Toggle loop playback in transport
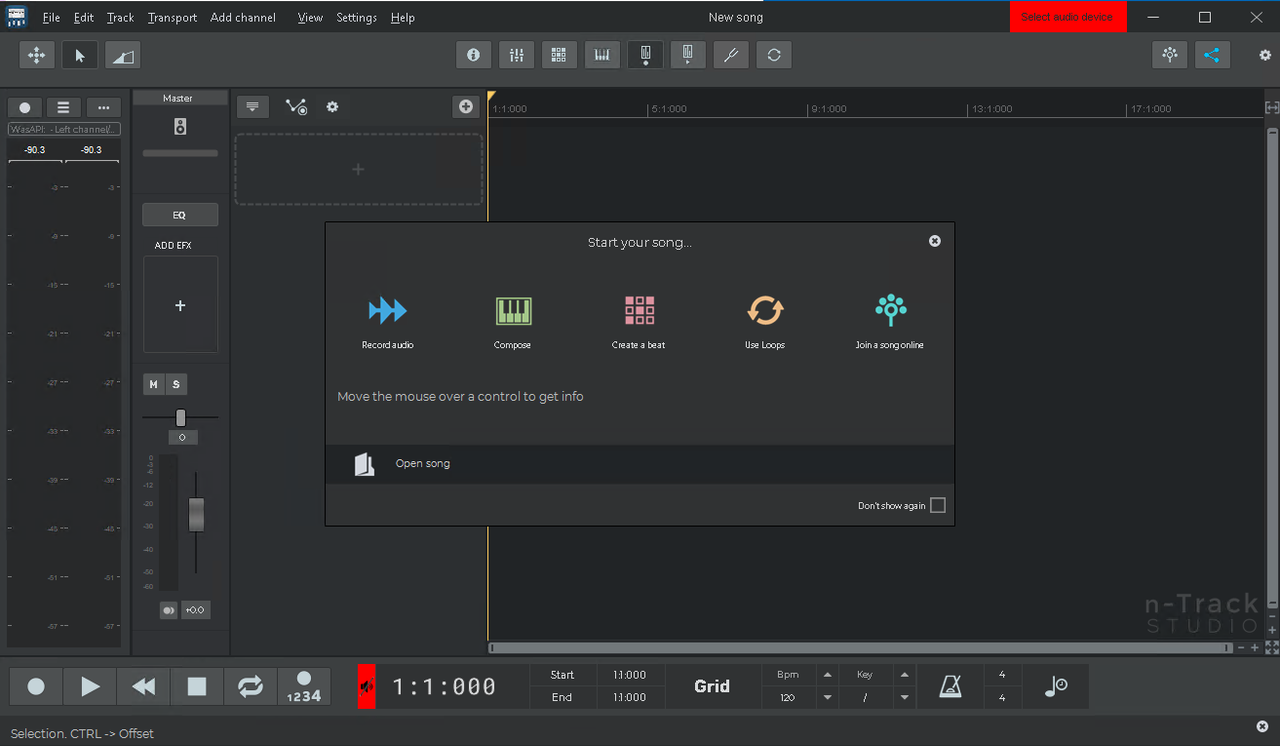The image size is (1280, 746). [x=250, y=686]
